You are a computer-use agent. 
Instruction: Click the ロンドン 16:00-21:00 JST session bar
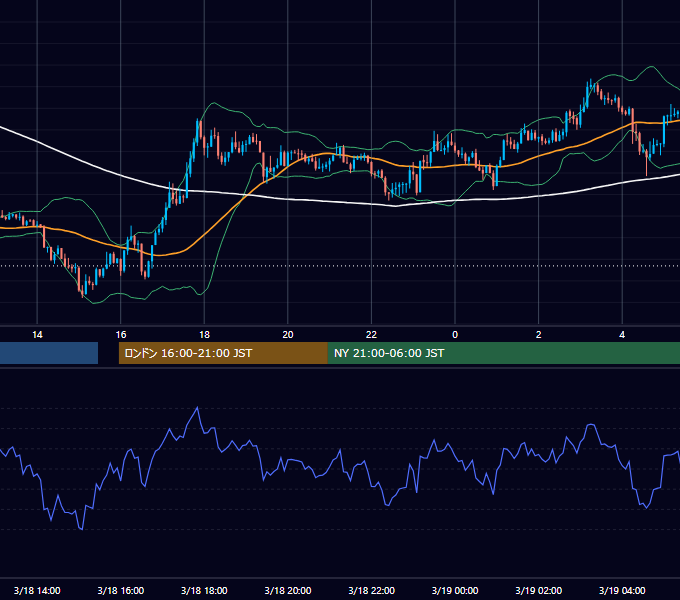[223, 353]
